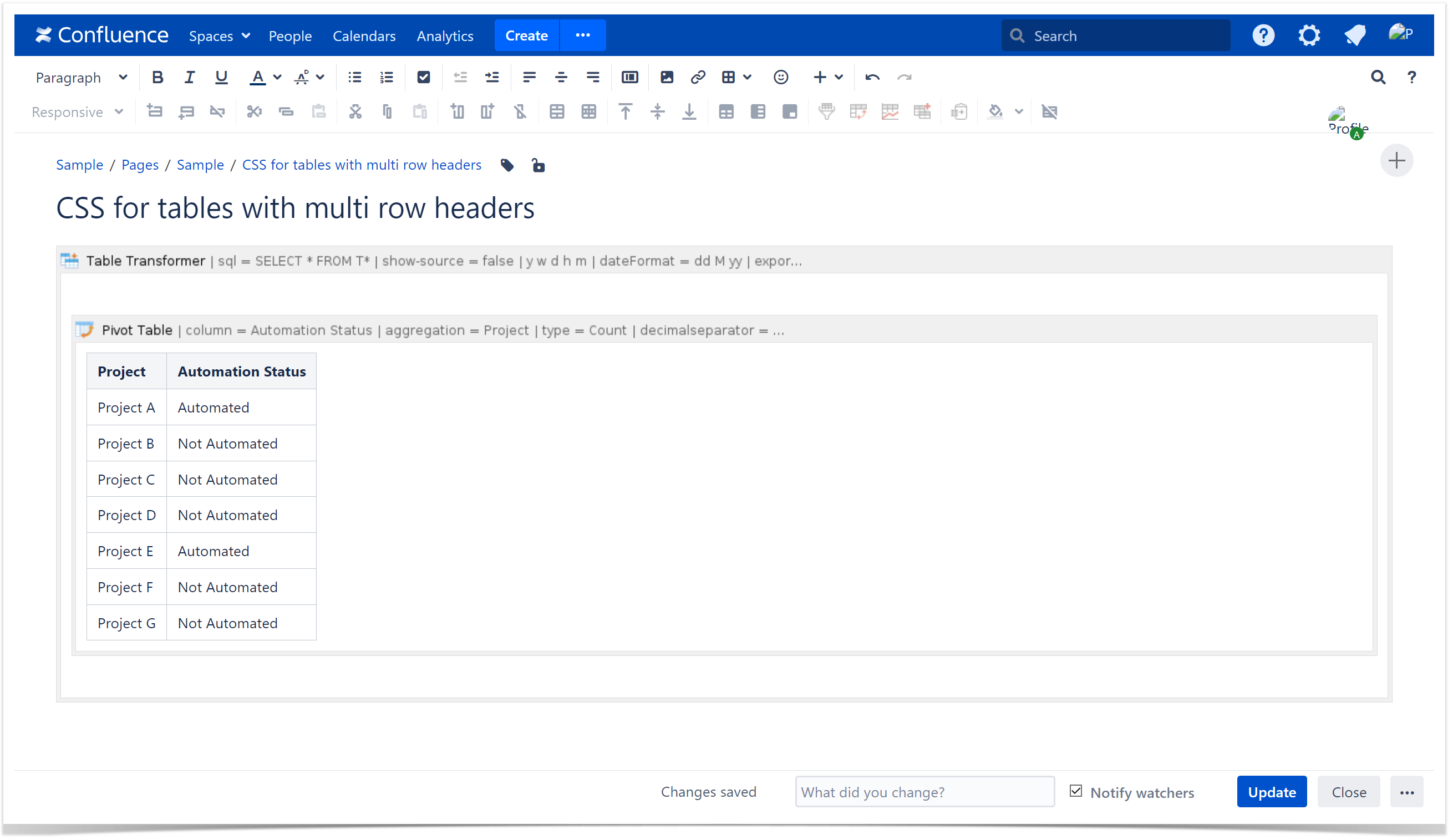The image size is (1453, 840).
Task: Toggle underline text formatting
Action: 221,77
